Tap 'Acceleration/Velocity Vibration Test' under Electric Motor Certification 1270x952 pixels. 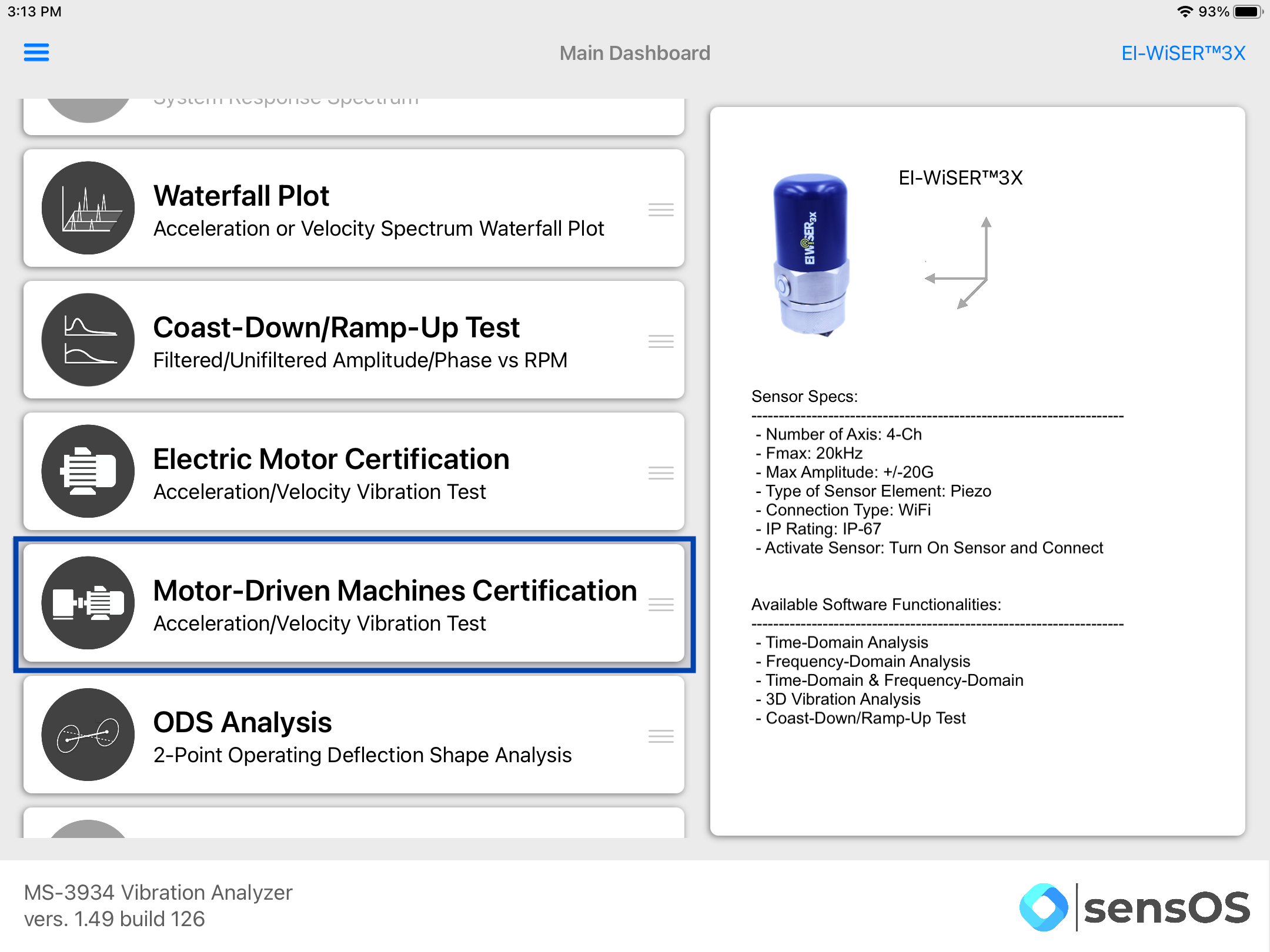tap(320, 492)
